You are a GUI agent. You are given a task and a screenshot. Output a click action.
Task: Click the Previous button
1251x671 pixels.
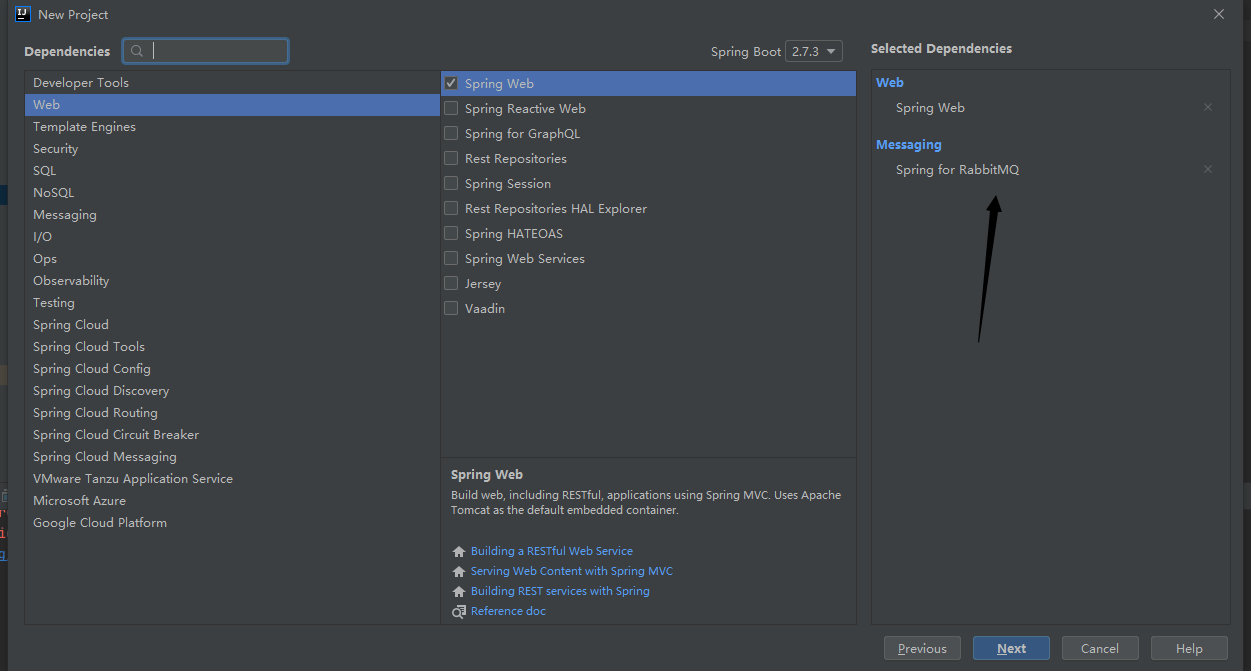922,648
